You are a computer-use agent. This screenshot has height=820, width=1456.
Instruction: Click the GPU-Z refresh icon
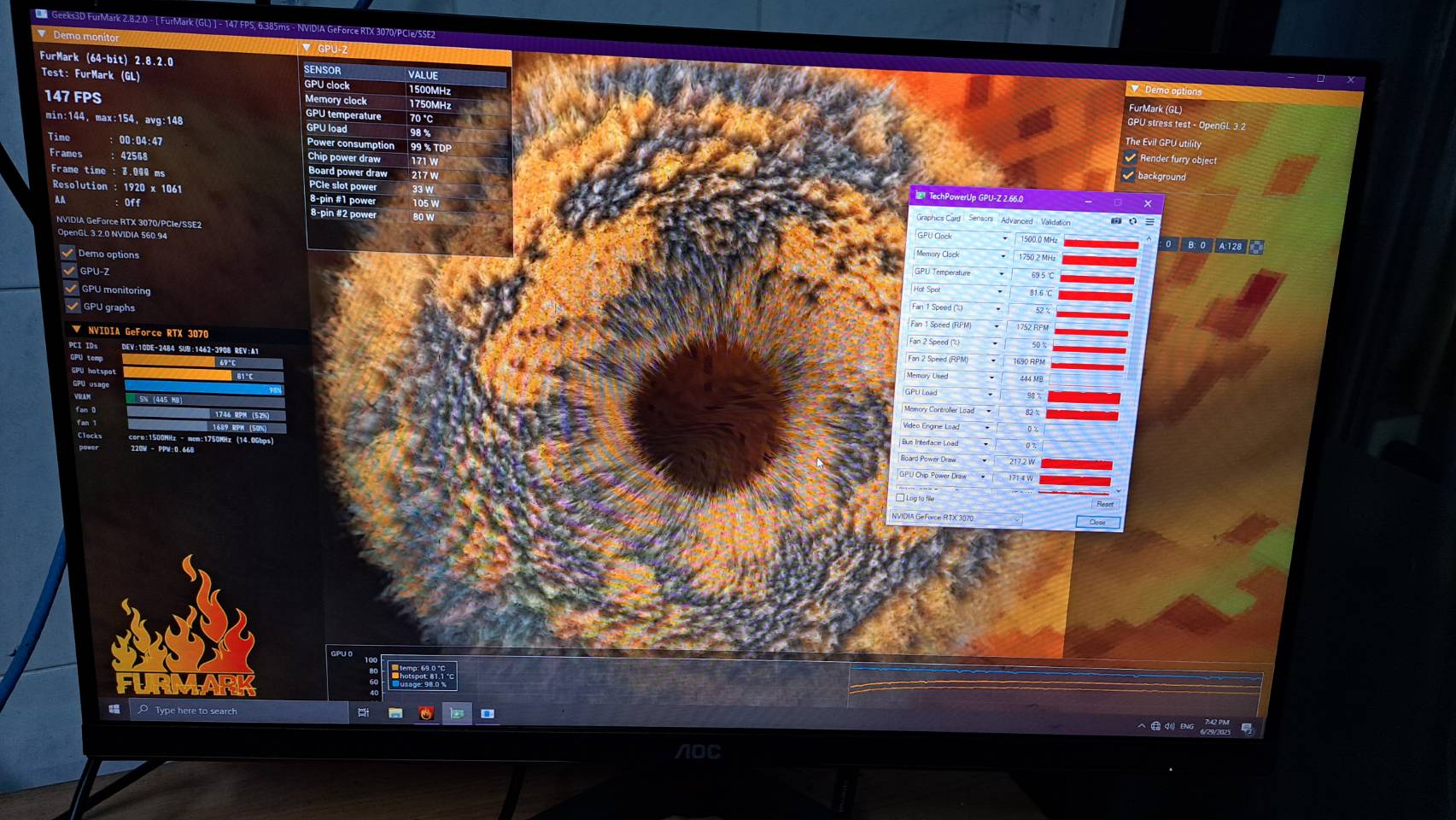tap(1133, 221)
